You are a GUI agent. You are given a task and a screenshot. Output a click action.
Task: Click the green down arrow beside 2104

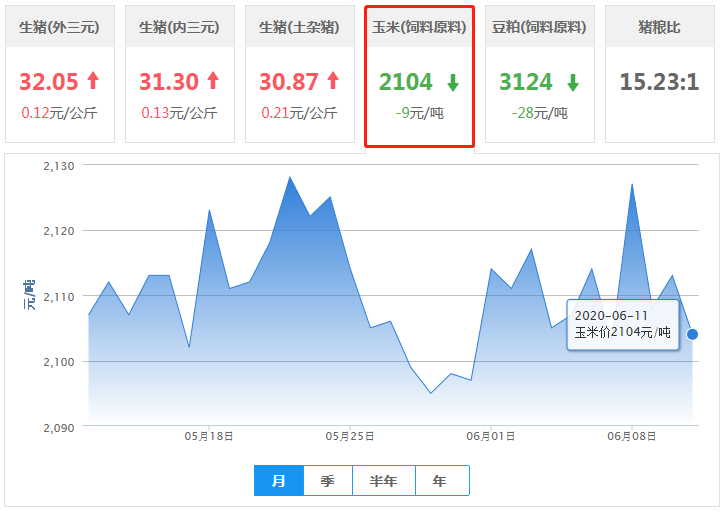[453, 82]
